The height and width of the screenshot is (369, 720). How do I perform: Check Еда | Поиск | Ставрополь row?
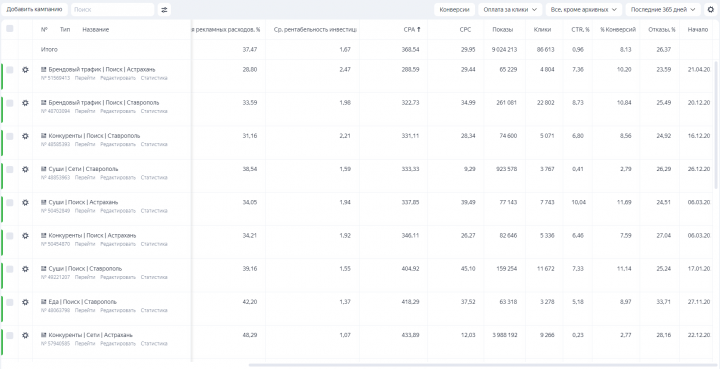point(10,302)
